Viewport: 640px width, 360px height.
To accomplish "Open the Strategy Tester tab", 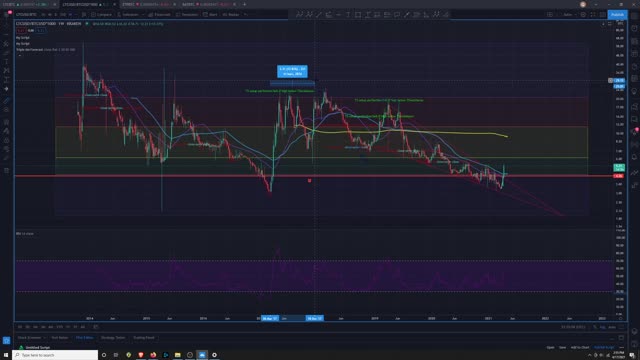I will 113,338.
